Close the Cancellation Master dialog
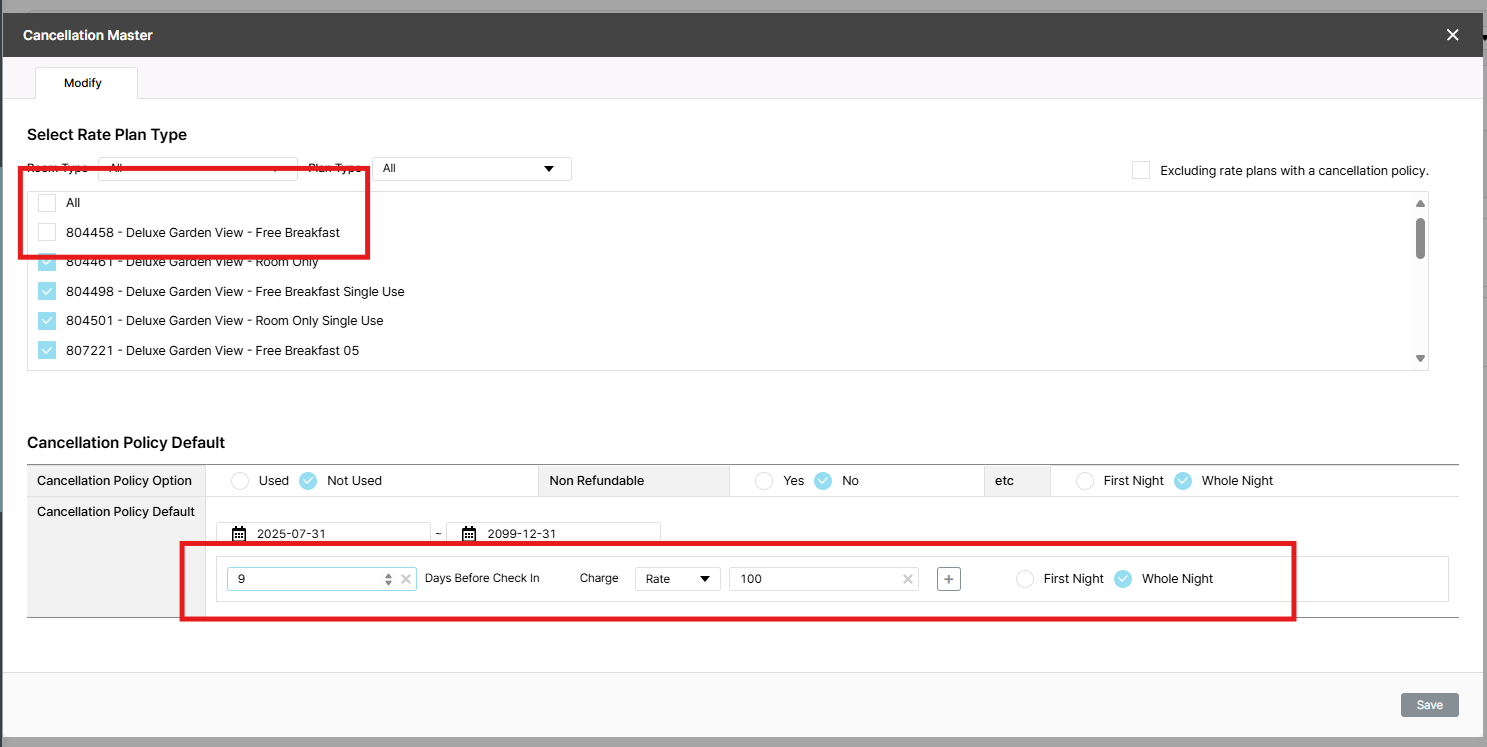Image resolution: width=1487 pixels, height=747 pixels. tap(1452, 35)
